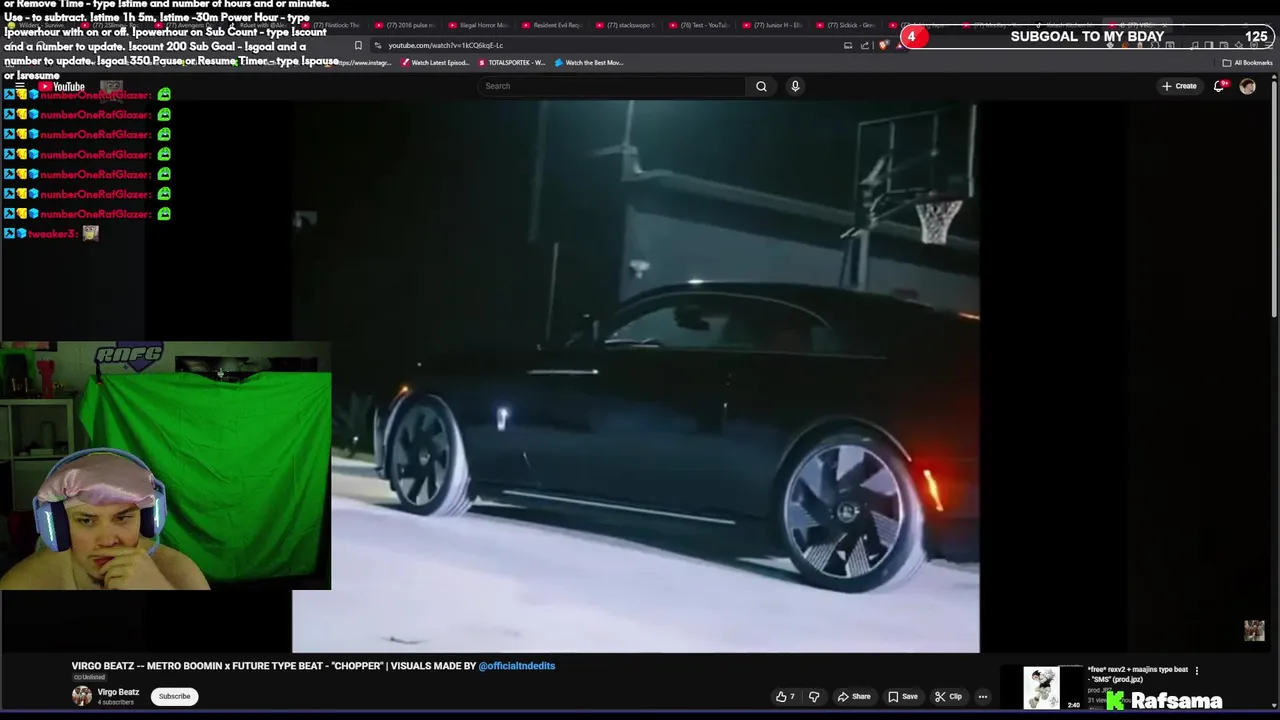
Task: Click the Share button under the video
Action: tap(854, 697)
